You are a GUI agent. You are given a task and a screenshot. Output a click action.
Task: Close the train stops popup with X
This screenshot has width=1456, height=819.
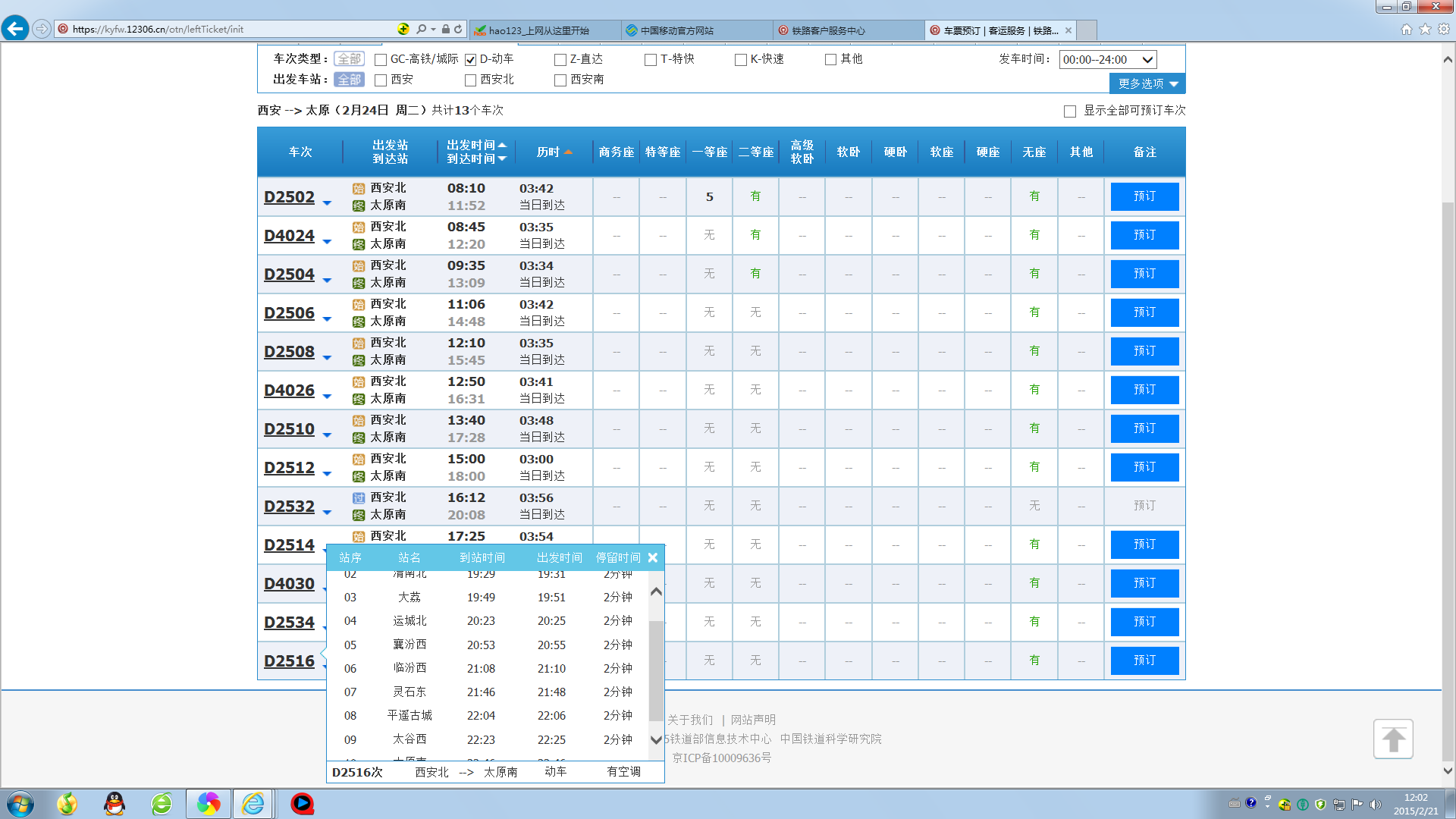pyautogui.click(x=653, y=557)
